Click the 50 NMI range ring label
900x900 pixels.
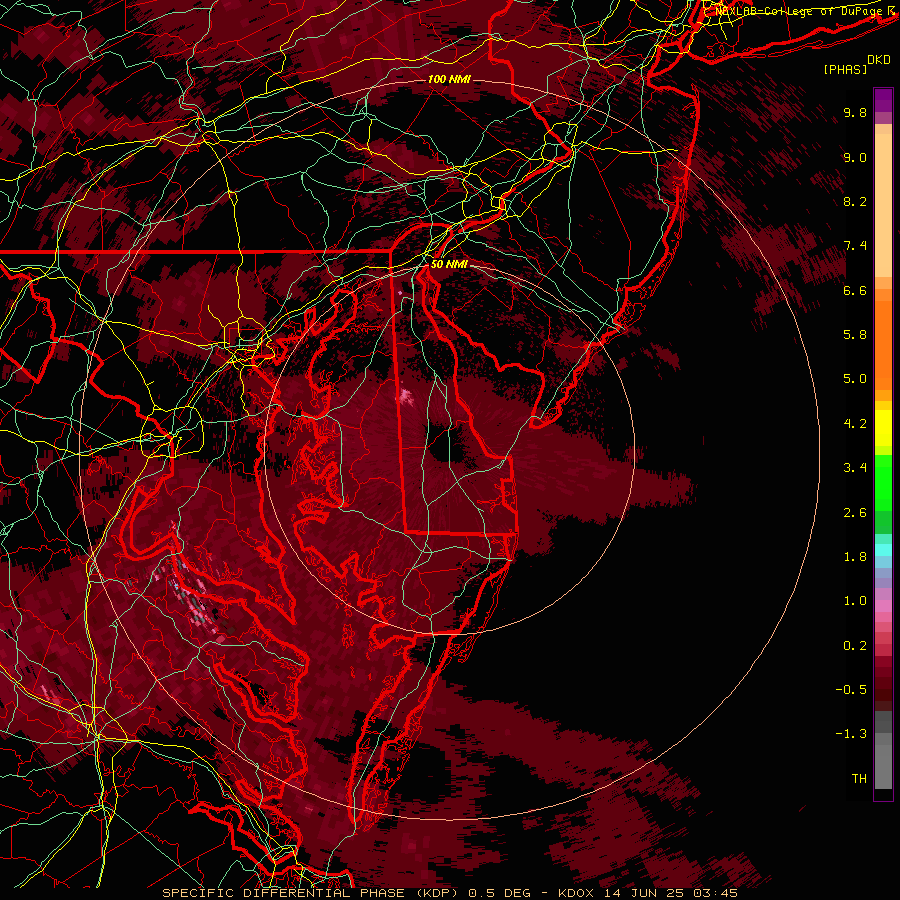coord(449,264)
